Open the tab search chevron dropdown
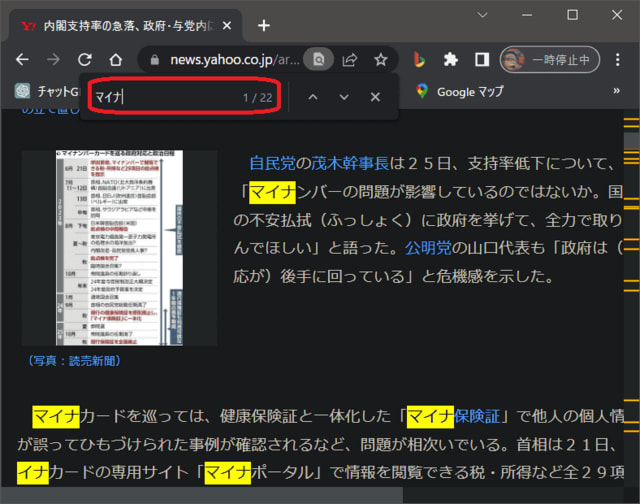The image size is (640, 504). coord(483,15)
